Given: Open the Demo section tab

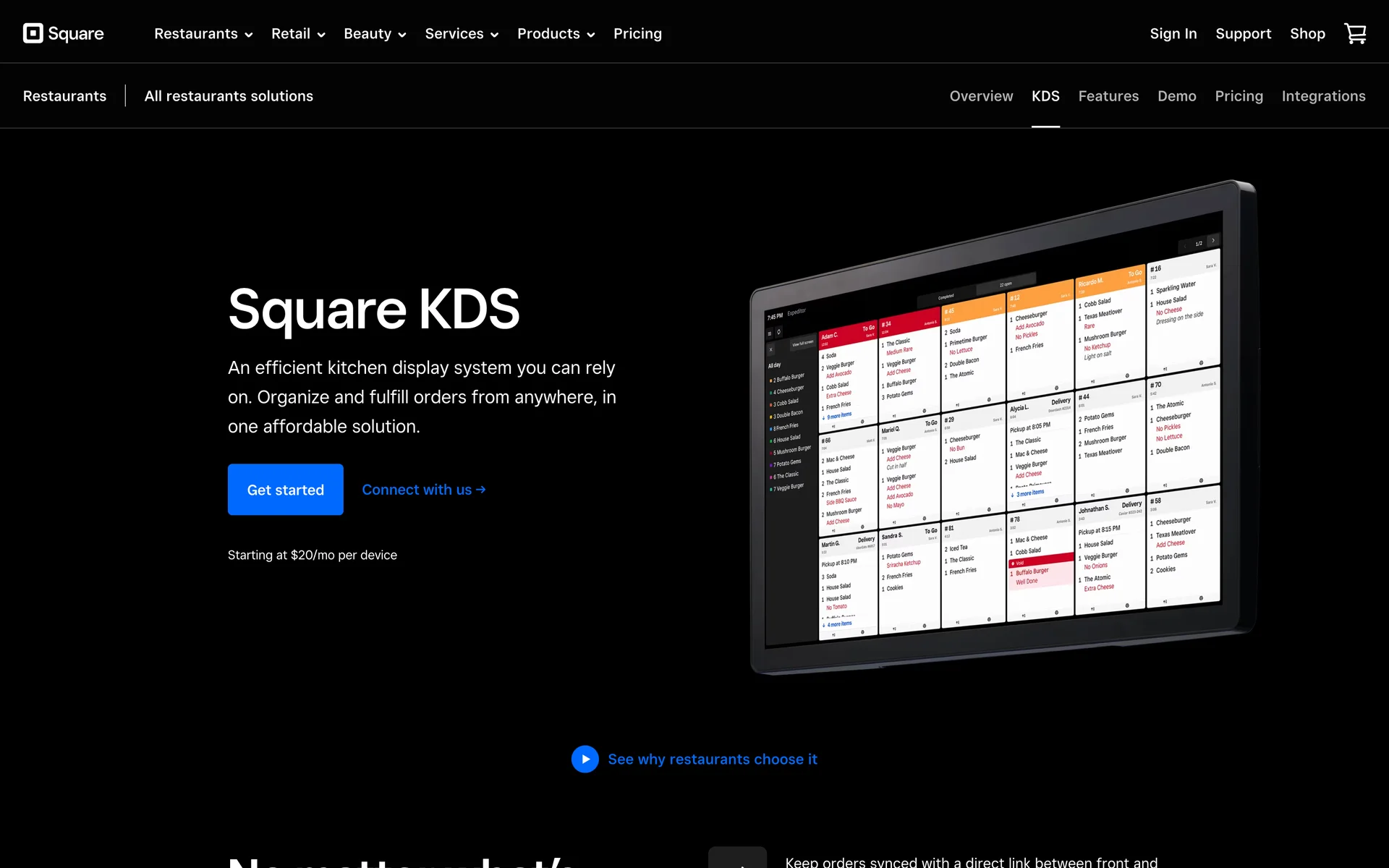Looking at the screenshot, I should (1176, 96).
